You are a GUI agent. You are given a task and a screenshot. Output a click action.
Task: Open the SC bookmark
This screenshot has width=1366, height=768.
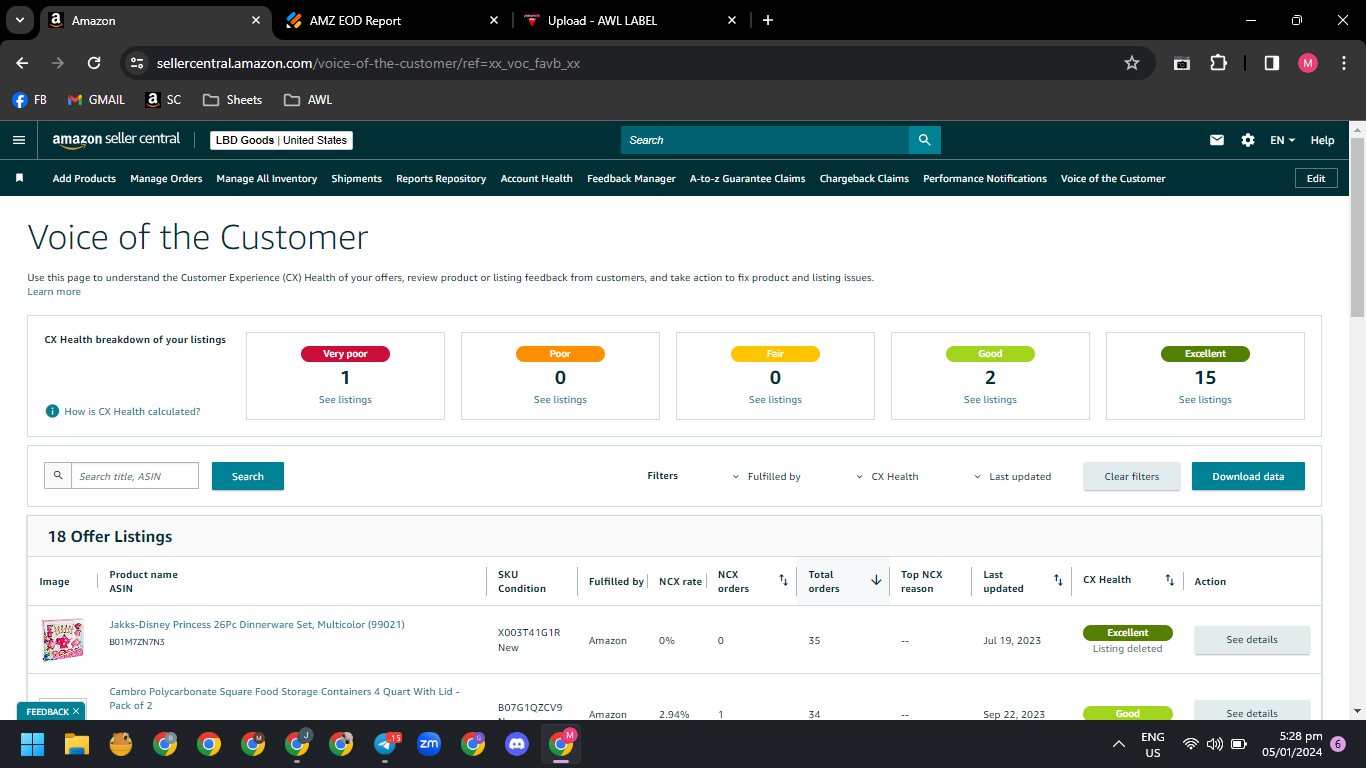[164, 100]
